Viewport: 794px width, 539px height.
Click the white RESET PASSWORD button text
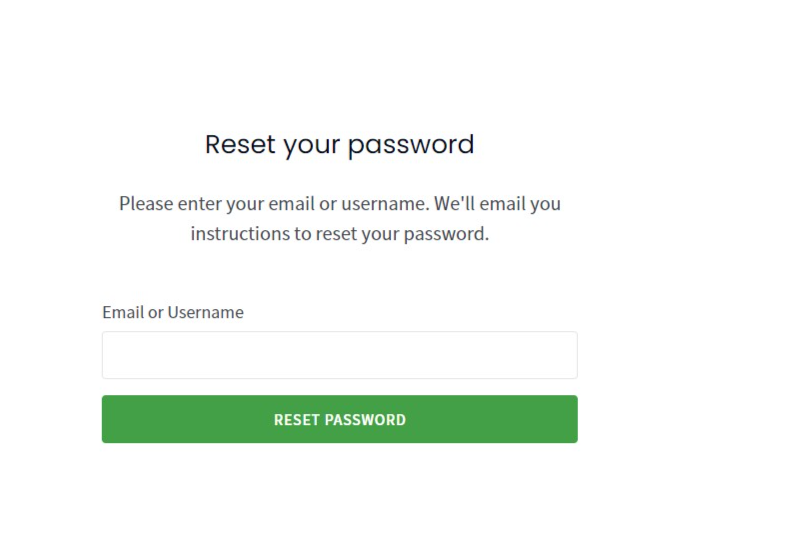pos(339,420)
